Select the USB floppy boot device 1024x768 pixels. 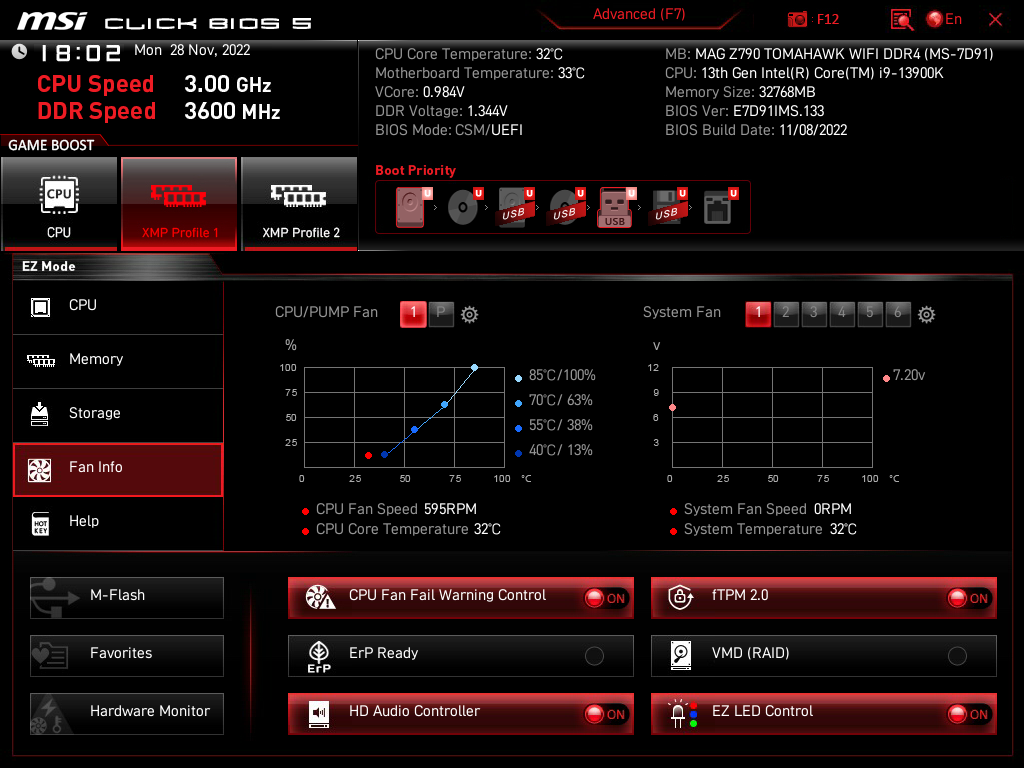[x=667, y=206]
